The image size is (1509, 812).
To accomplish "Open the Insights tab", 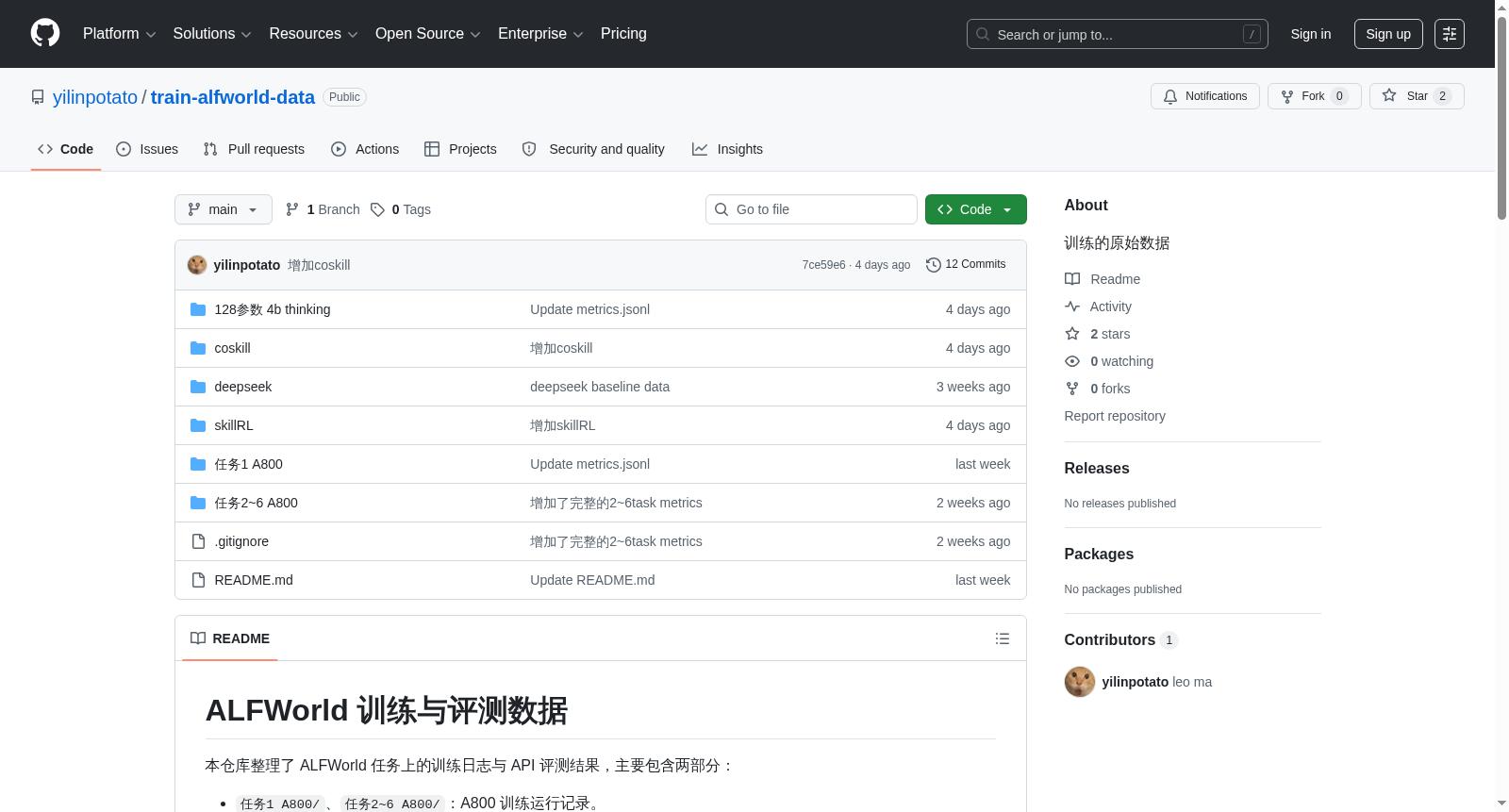I will (x=727, y=149).
